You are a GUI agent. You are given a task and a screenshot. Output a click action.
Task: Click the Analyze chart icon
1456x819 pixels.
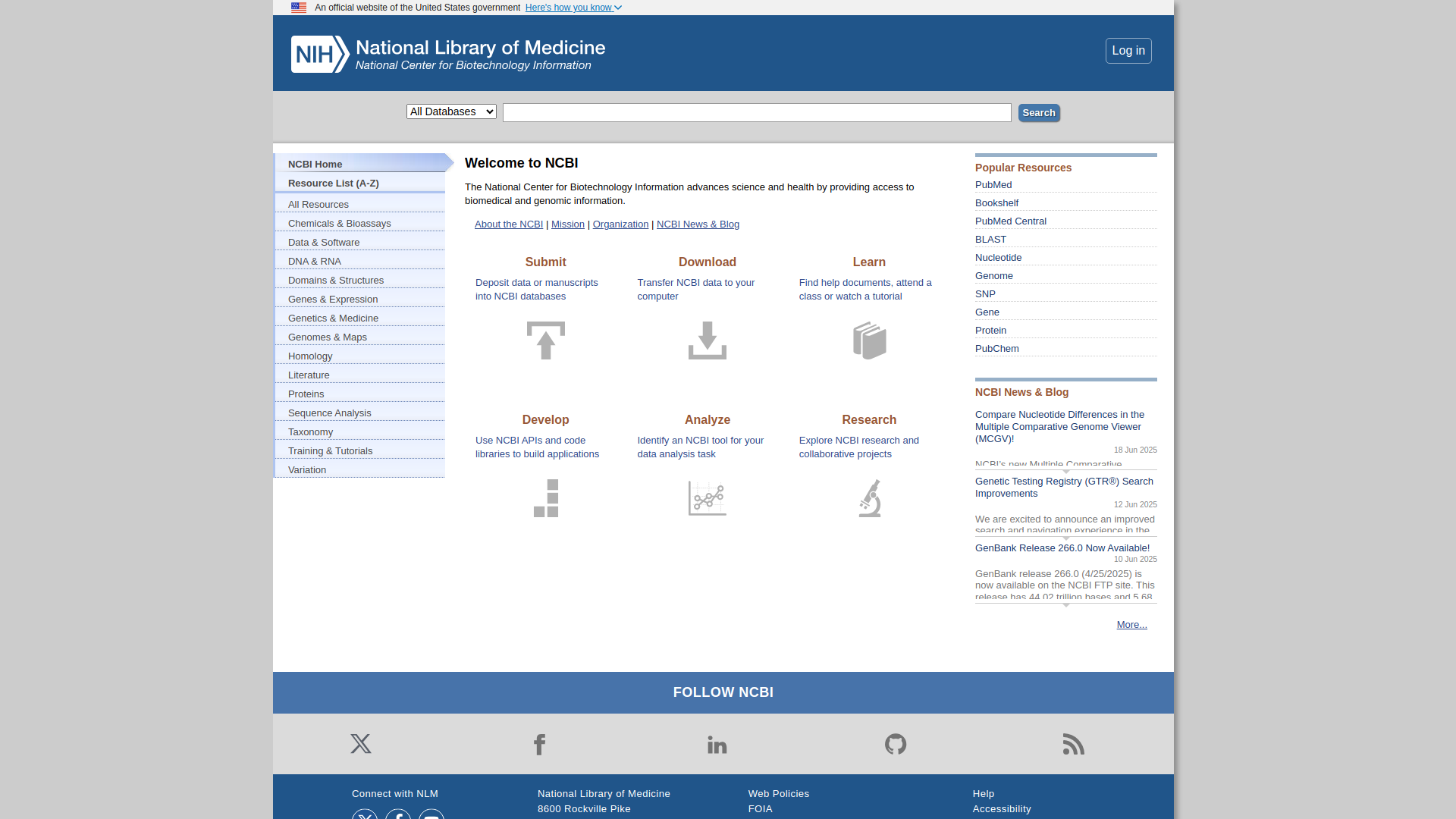pyautogui.click(x=708, y=498)
